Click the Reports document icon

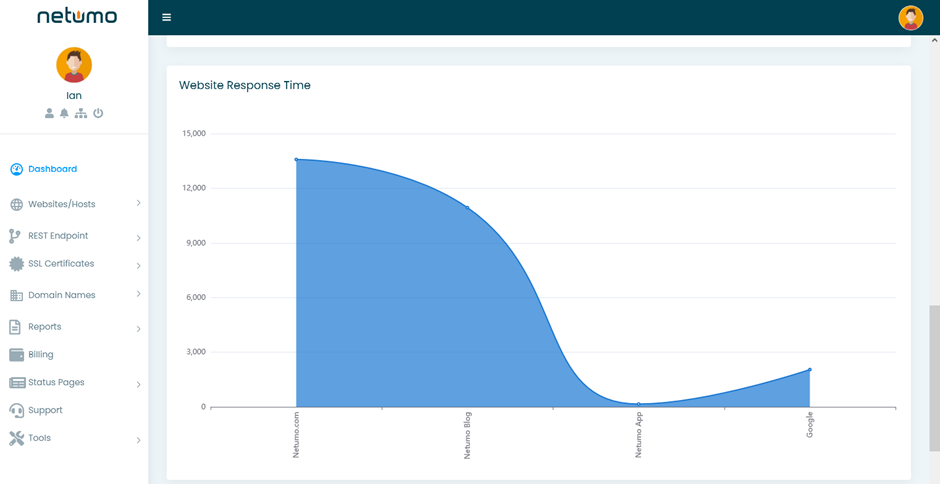pos(15,327)
